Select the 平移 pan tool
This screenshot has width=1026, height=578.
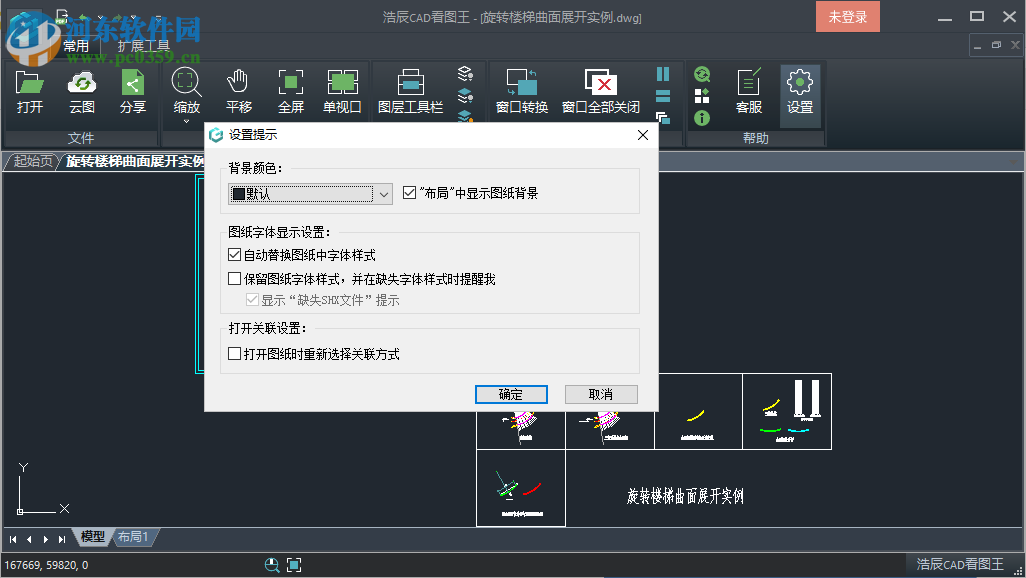click(238, 90)
